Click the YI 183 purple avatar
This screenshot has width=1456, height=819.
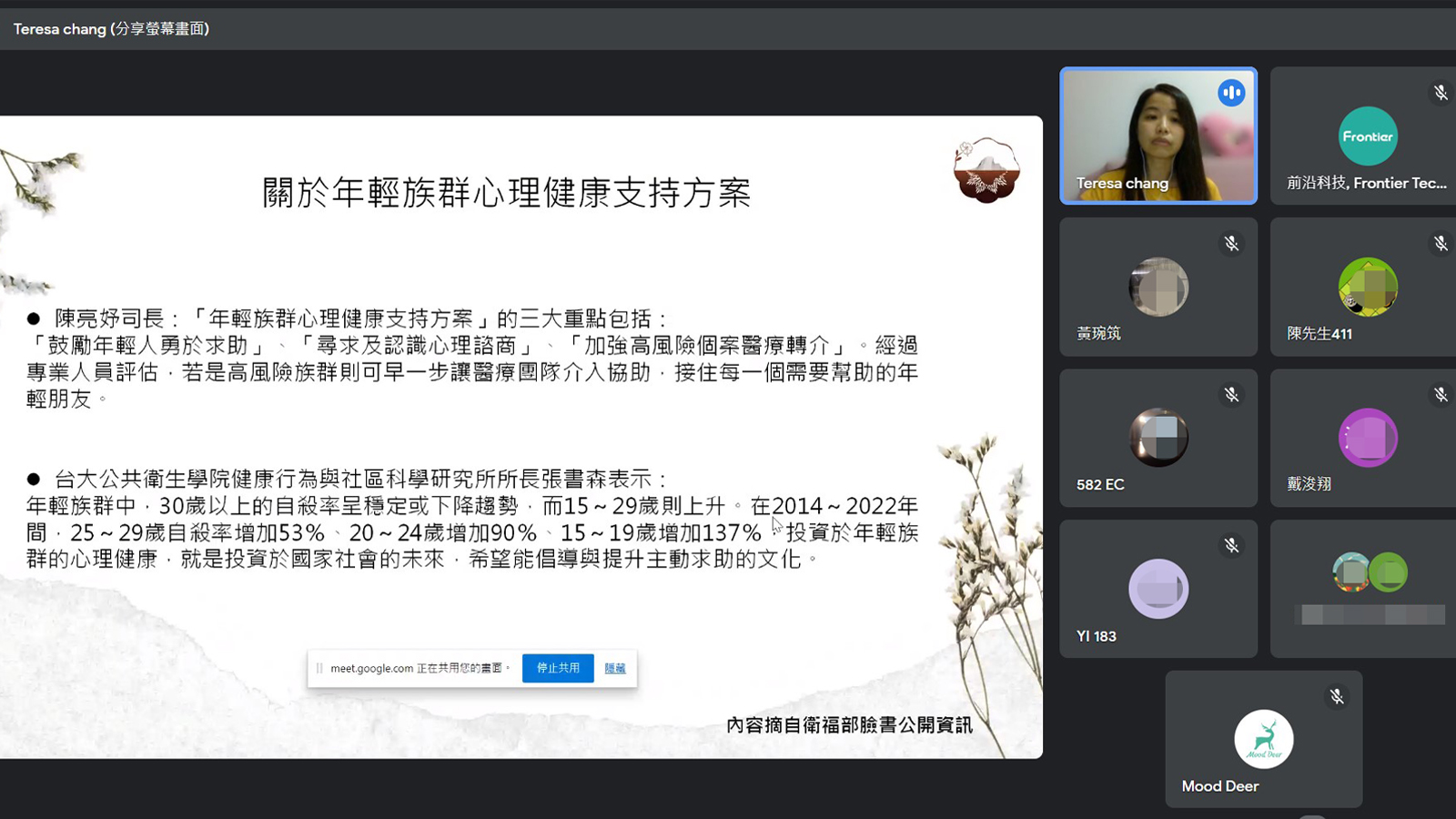click(1158, 589)
